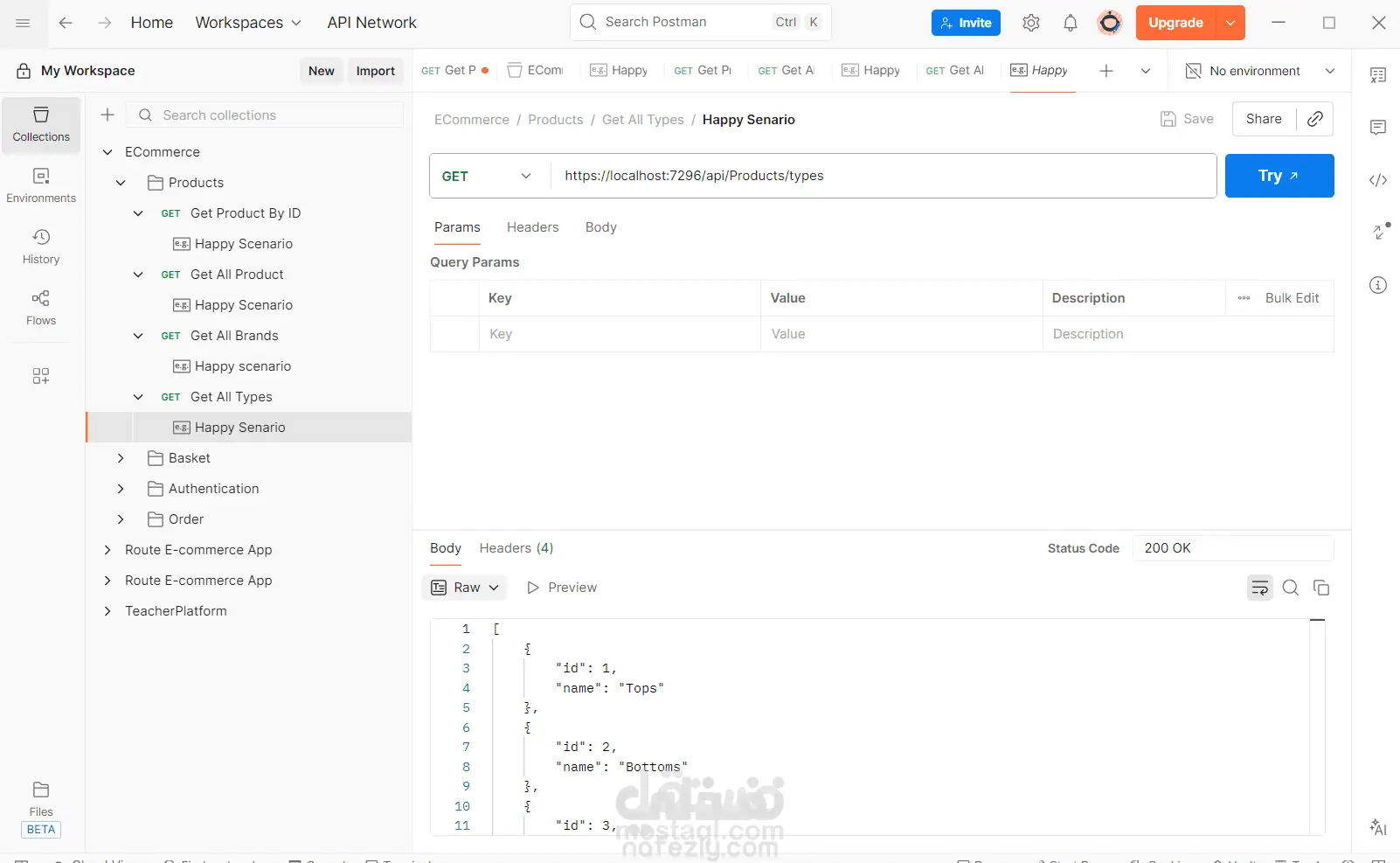Open notifications bell icon
This screenshot has height=863, width=1400.
1071,23
